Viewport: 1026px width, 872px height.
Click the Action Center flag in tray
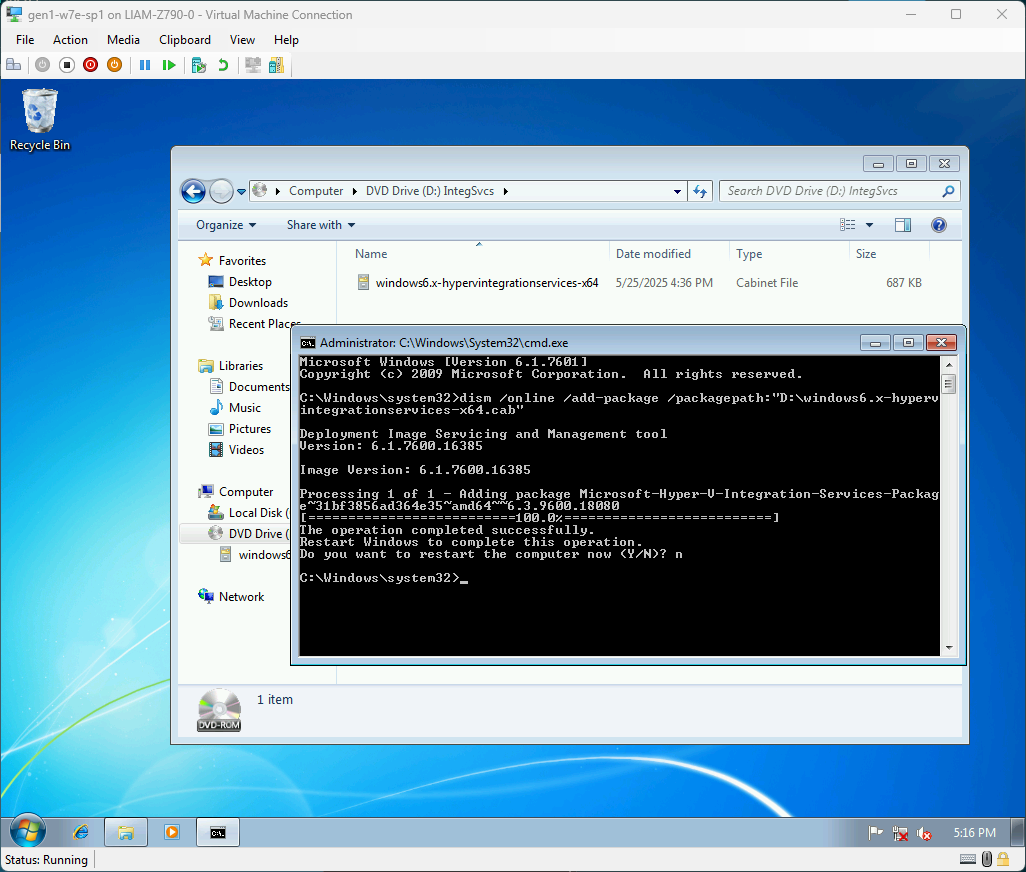pyautogui.click(x=875, y=833)
